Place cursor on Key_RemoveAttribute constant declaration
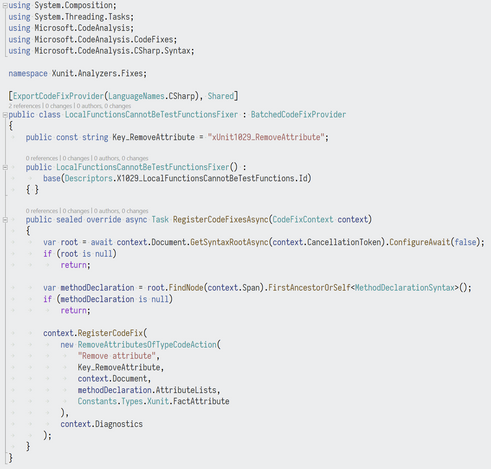491x469 pixels. pyautogui.click(x=153, y=137)
